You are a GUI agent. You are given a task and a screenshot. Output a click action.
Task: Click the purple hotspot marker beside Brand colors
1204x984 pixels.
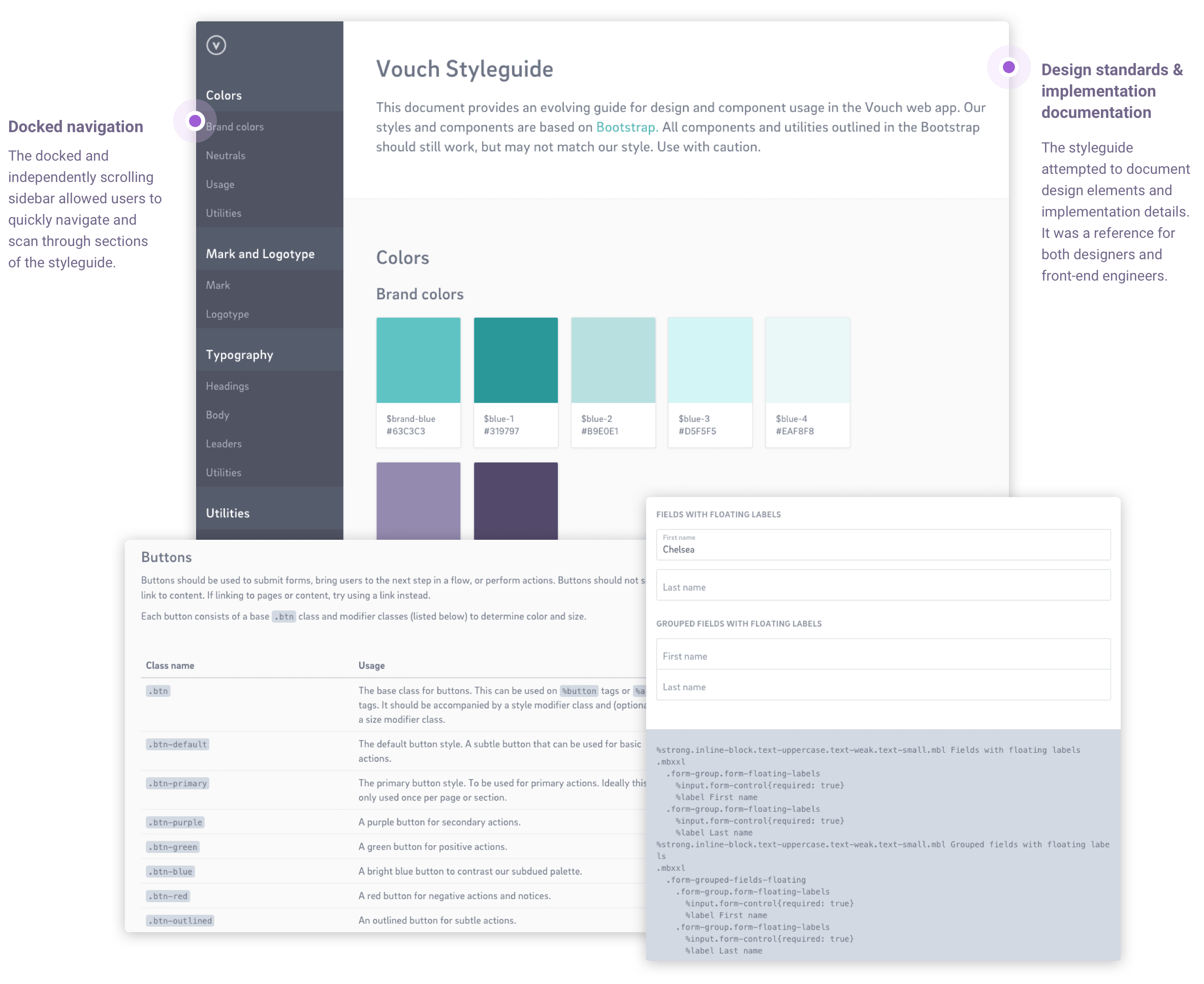coord(195,121)
